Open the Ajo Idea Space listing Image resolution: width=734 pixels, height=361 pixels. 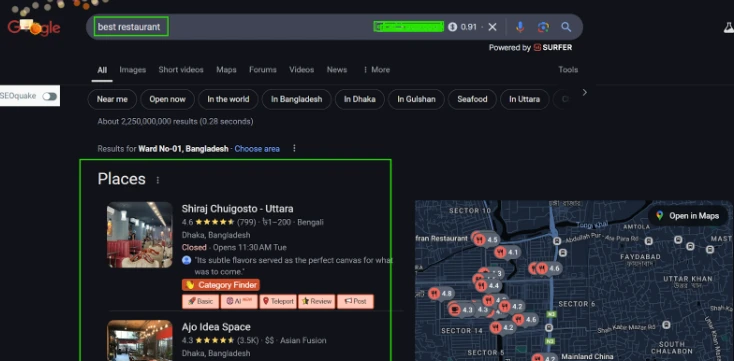tap(216, 327)
